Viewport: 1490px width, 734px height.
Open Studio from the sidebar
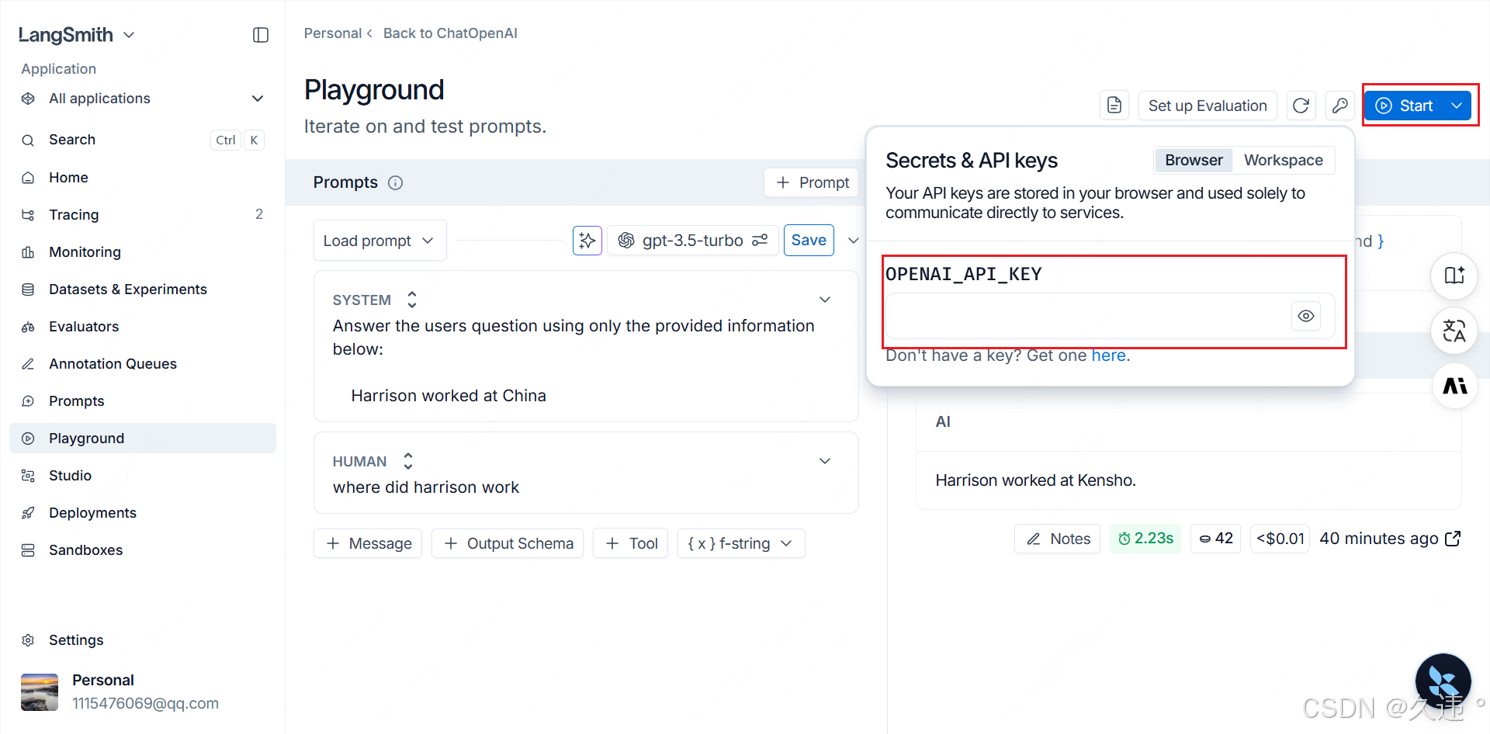click(x=142, y=475)
